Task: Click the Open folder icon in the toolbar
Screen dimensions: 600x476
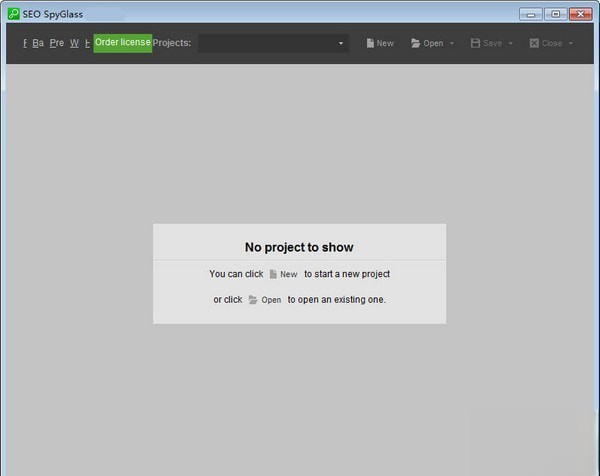Action: 416,43
